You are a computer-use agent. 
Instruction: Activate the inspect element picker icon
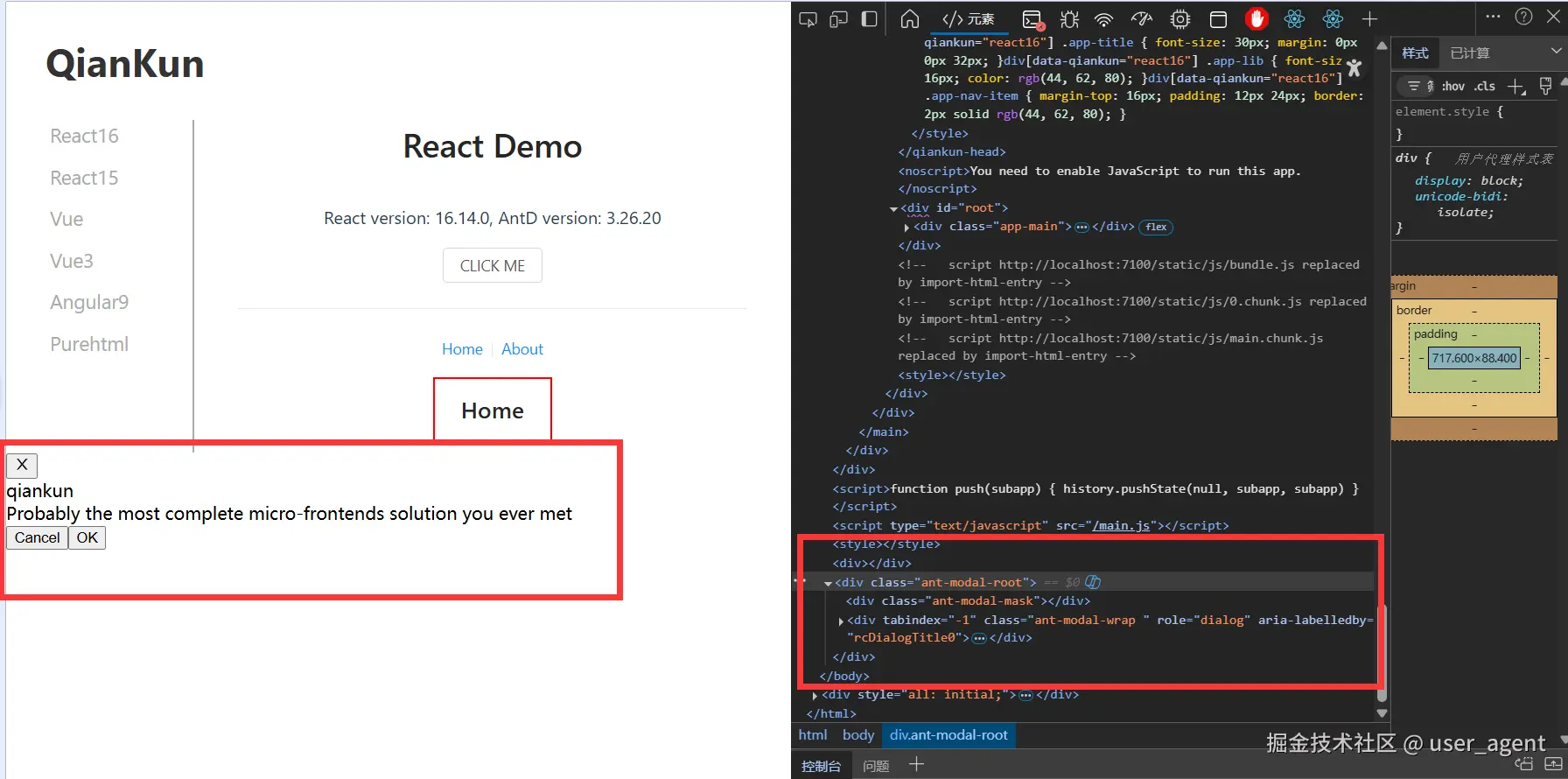click(x=808, y=19)
